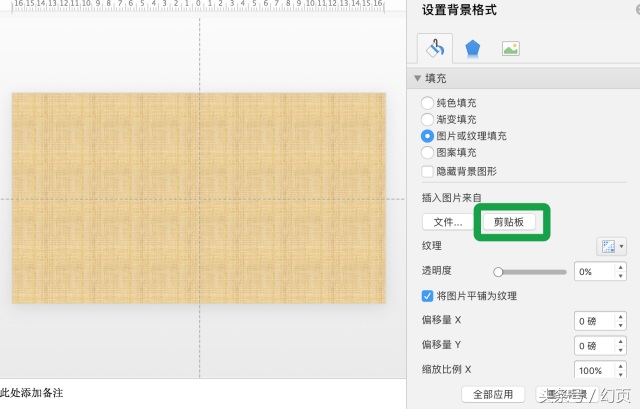640x409 pixels.
Task: Open the Fill paint bucket tab
Action: (435, 49)
